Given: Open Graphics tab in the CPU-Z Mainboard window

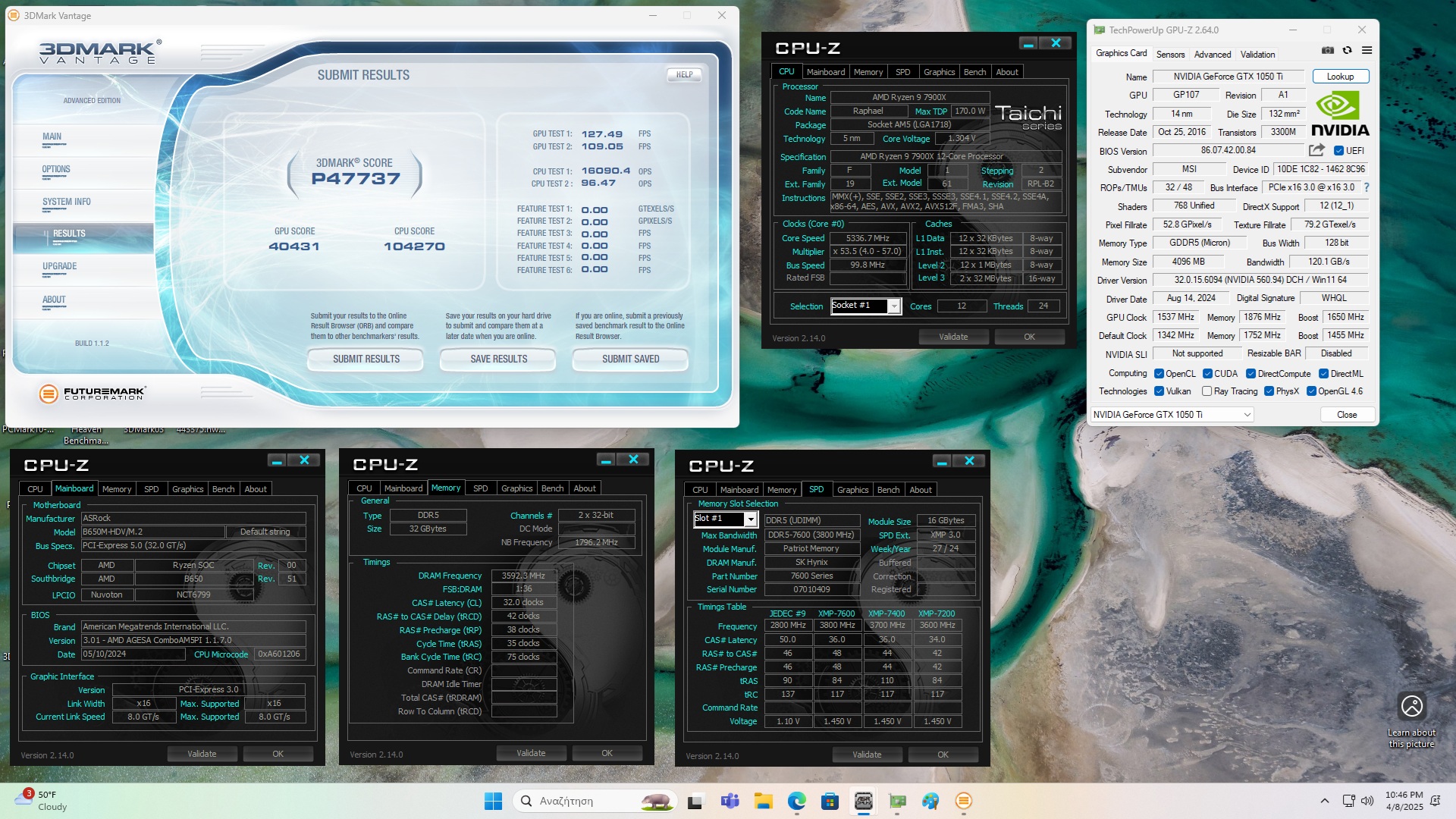Looking at the screenshot, I should point(187,489).
